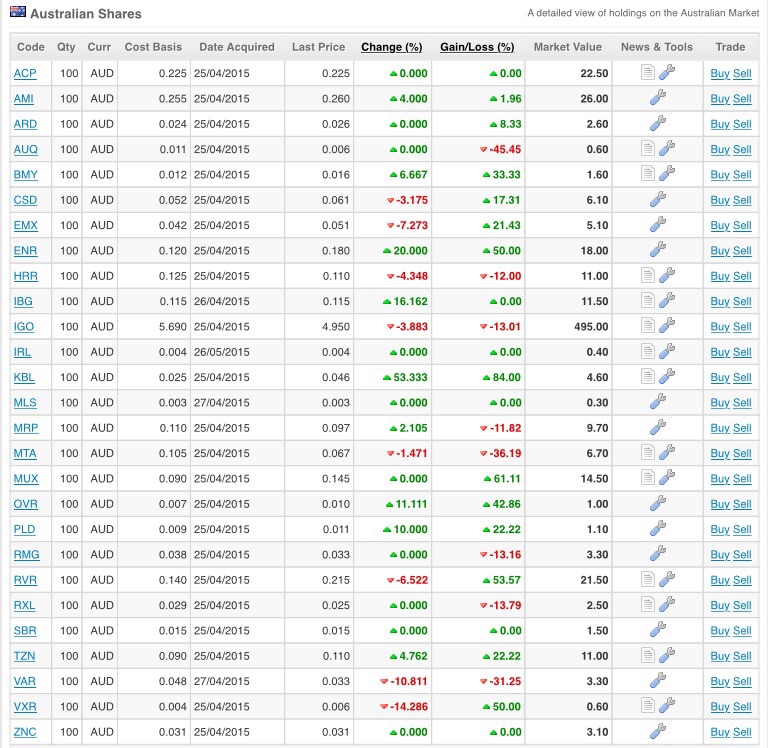Click Sell for AMI shares

(742, 99)
